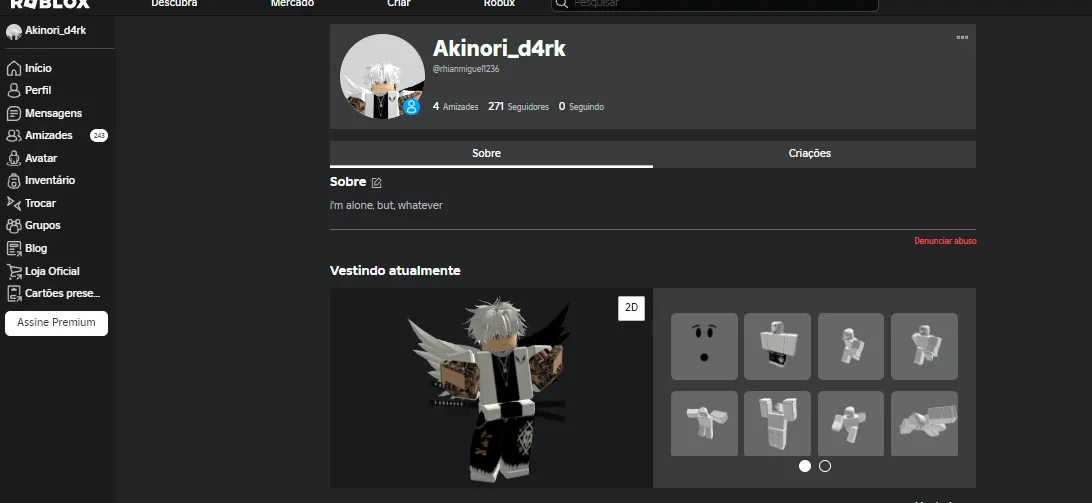Open the last item thumbnail in top row
The width and height of the screenshot is (1092, 503).
(x=924, y=346)
